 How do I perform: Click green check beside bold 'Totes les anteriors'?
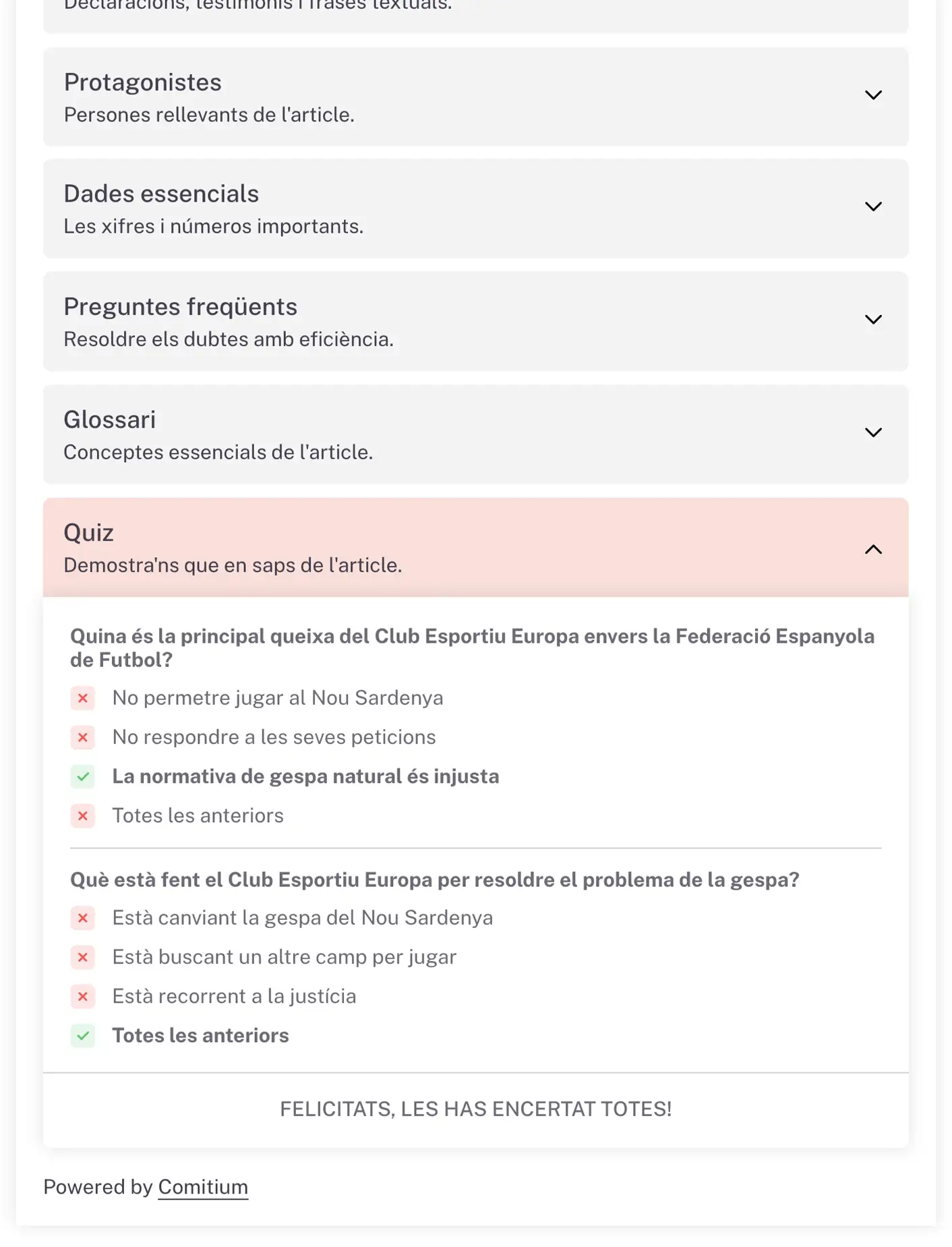coord(83,1035)
